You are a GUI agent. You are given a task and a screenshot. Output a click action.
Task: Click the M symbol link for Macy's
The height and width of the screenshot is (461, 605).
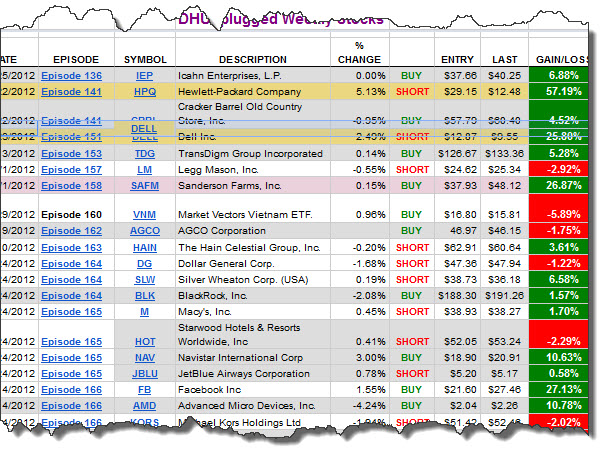click(144, 312)
